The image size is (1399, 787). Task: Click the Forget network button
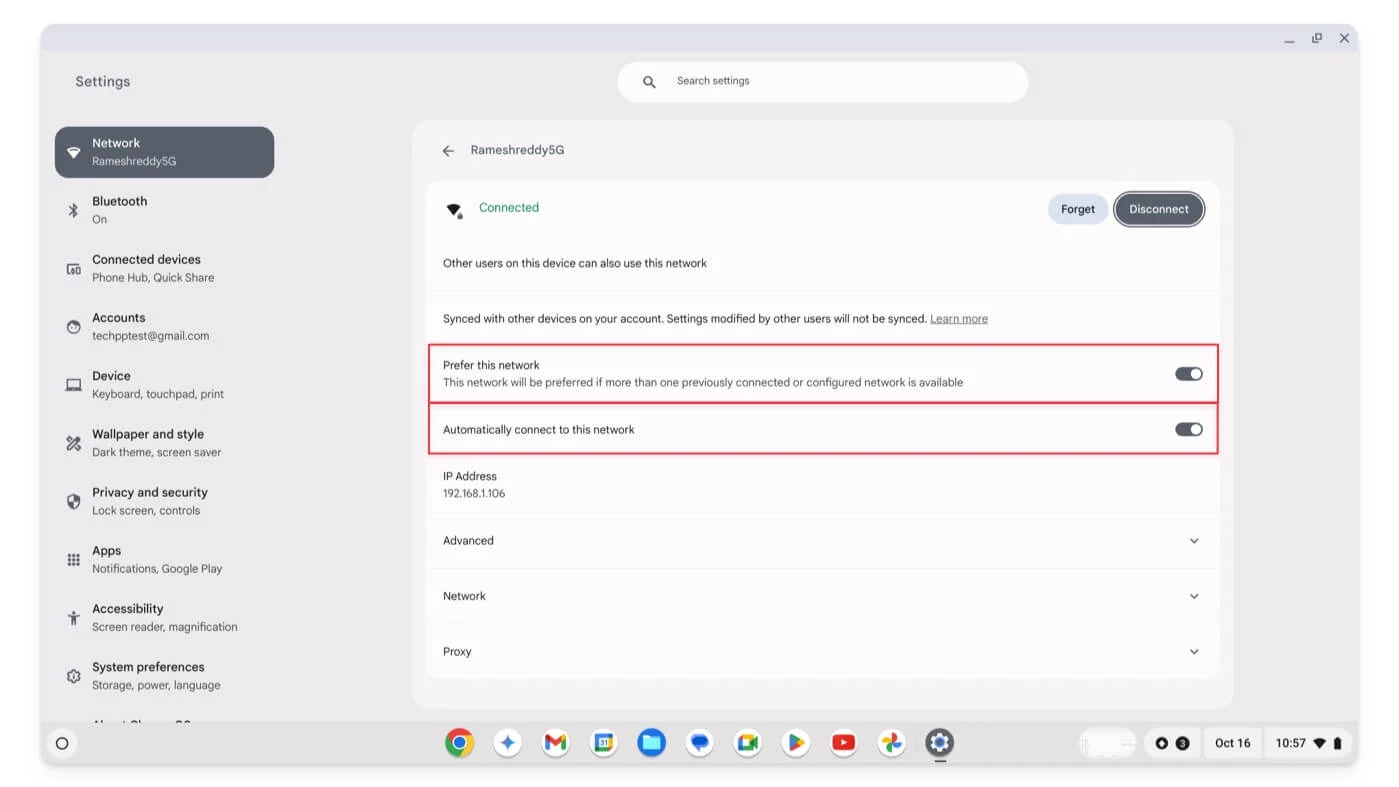coord(1077,209)
